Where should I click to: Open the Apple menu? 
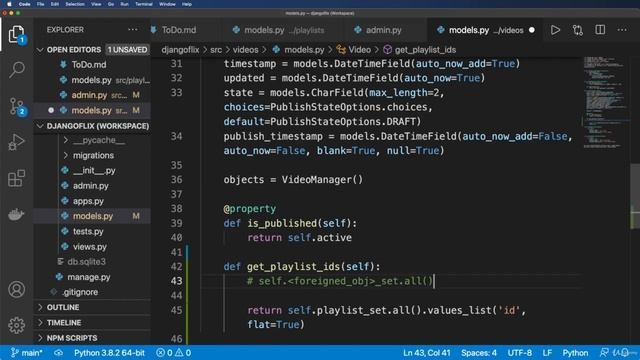(x=9, y=4)
